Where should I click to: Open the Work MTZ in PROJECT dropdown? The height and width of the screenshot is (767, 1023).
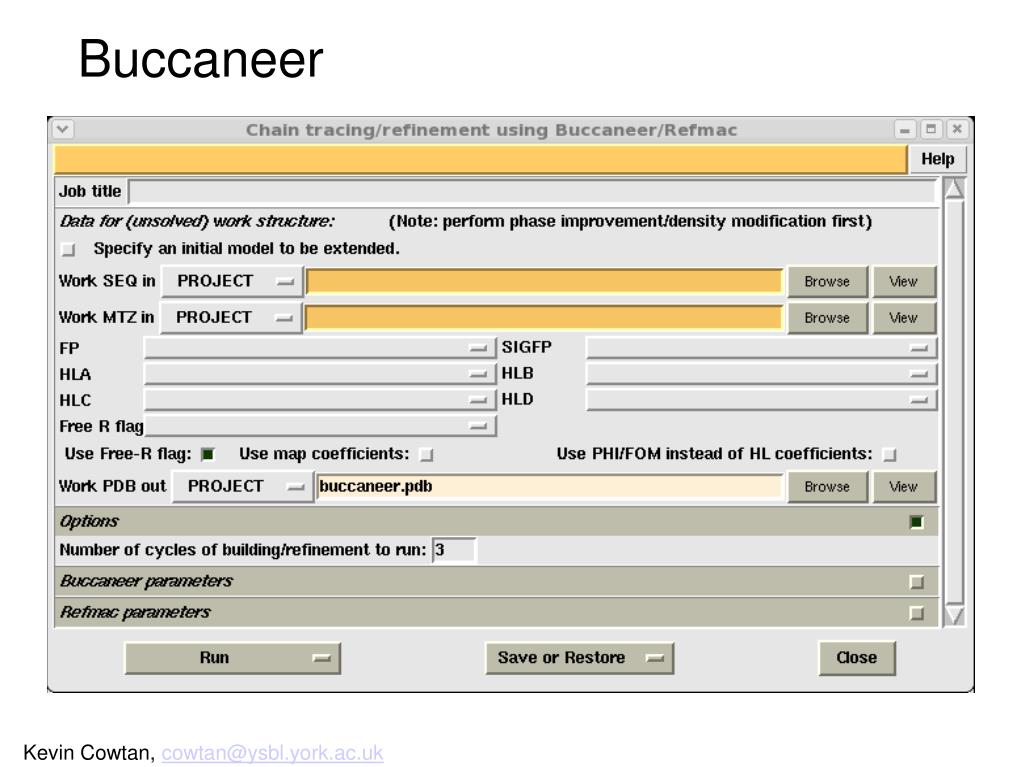coord(232,318)
